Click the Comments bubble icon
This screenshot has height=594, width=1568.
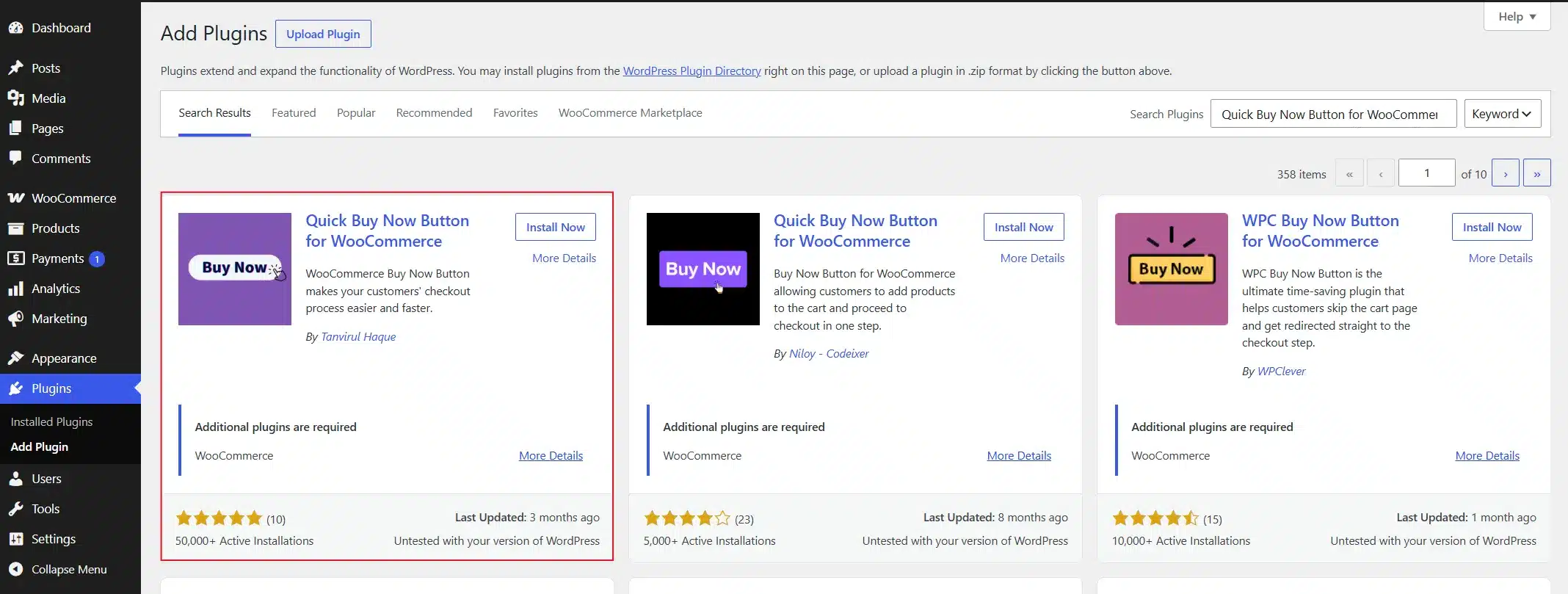pos(16,159)
